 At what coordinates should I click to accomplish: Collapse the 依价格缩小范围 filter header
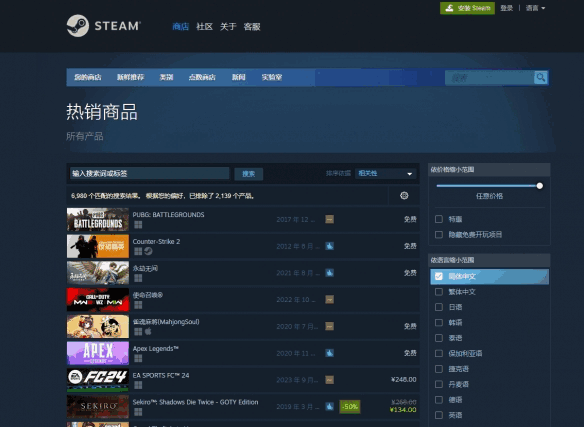[489, 170]
